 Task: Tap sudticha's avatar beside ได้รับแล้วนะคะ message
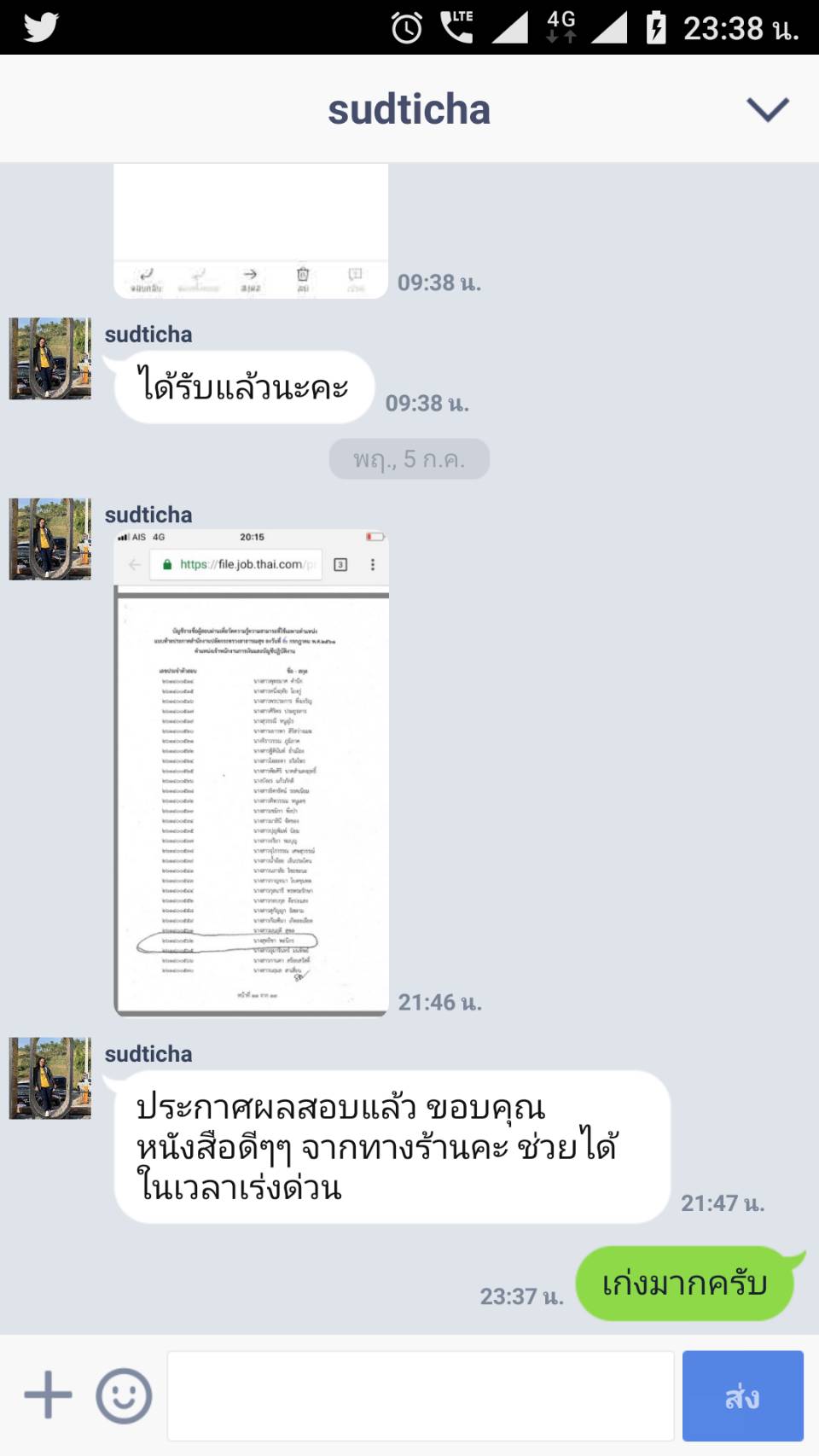point(49,358)
